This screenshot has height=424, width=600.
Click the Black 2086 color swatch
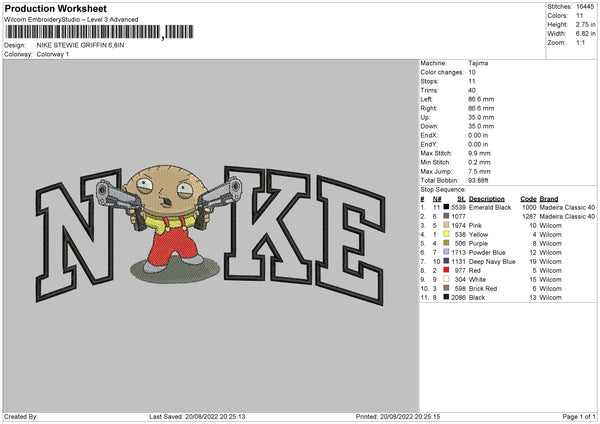pyautogui.click(x=446, y=297)
